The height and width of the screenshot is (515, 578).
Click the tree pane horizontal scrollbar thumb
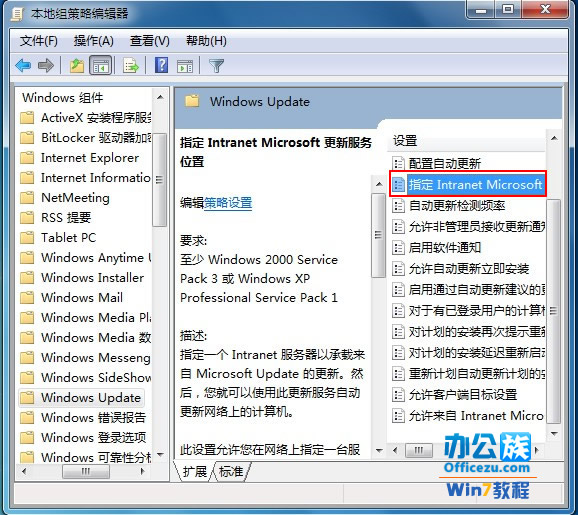pos(86,471)
